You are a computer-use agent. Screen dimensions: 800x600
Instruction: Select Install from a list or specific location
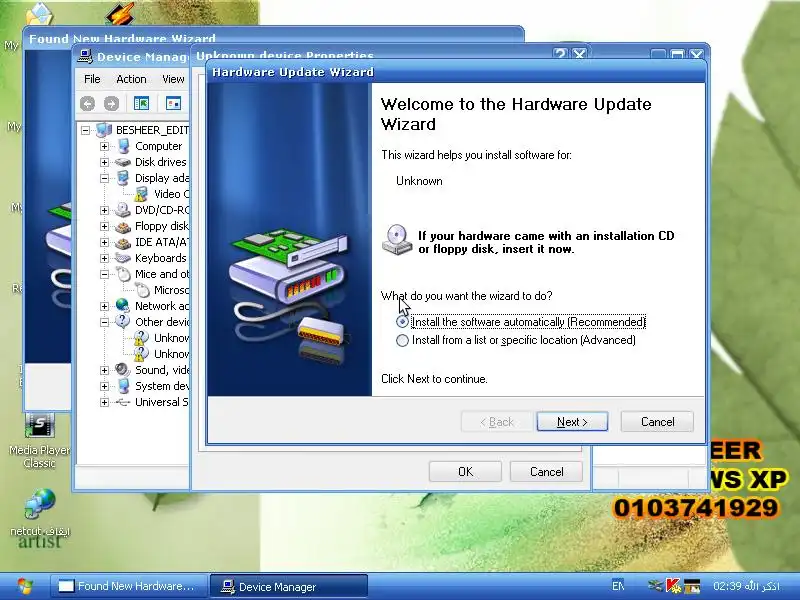tap(403, 340)
